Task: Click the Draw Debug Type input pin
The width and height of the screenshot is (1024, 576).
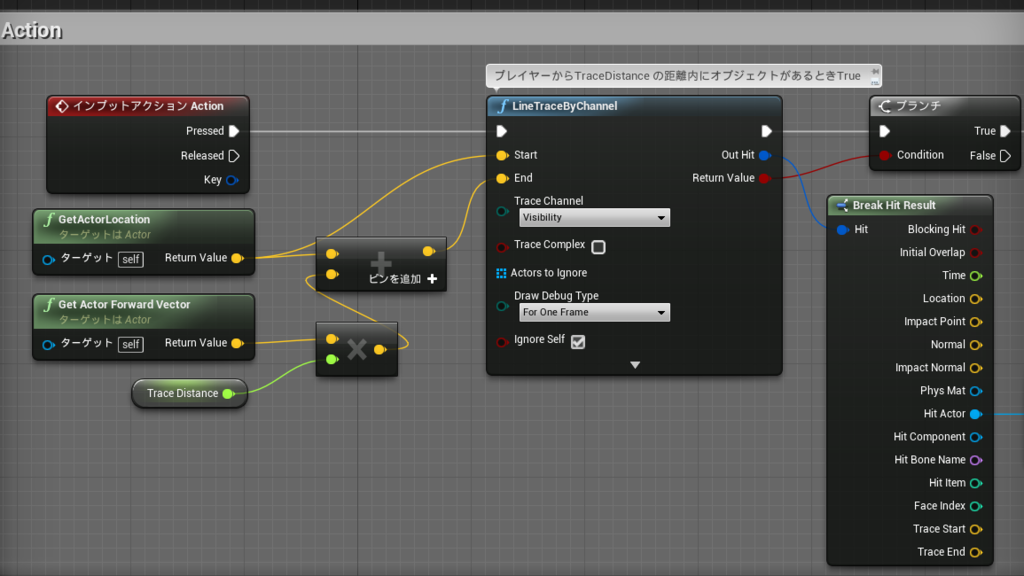Action: click(502, 306)
